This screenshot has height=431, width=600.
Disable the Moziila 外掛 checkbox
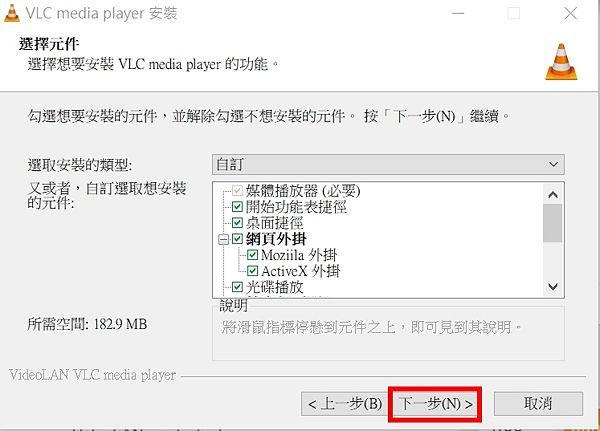pos(252,255)
